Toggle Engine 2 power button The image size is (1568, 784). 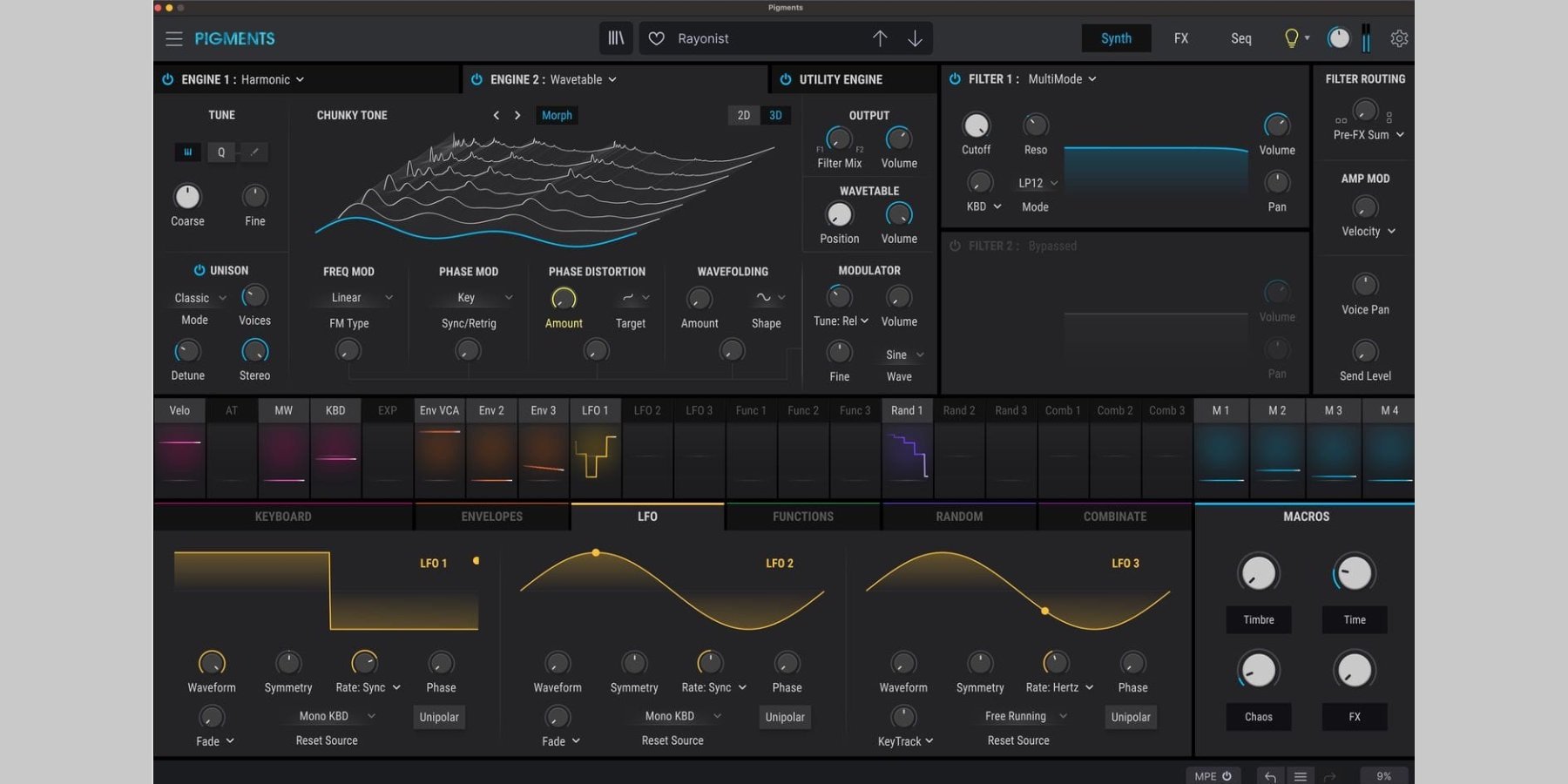476,79
